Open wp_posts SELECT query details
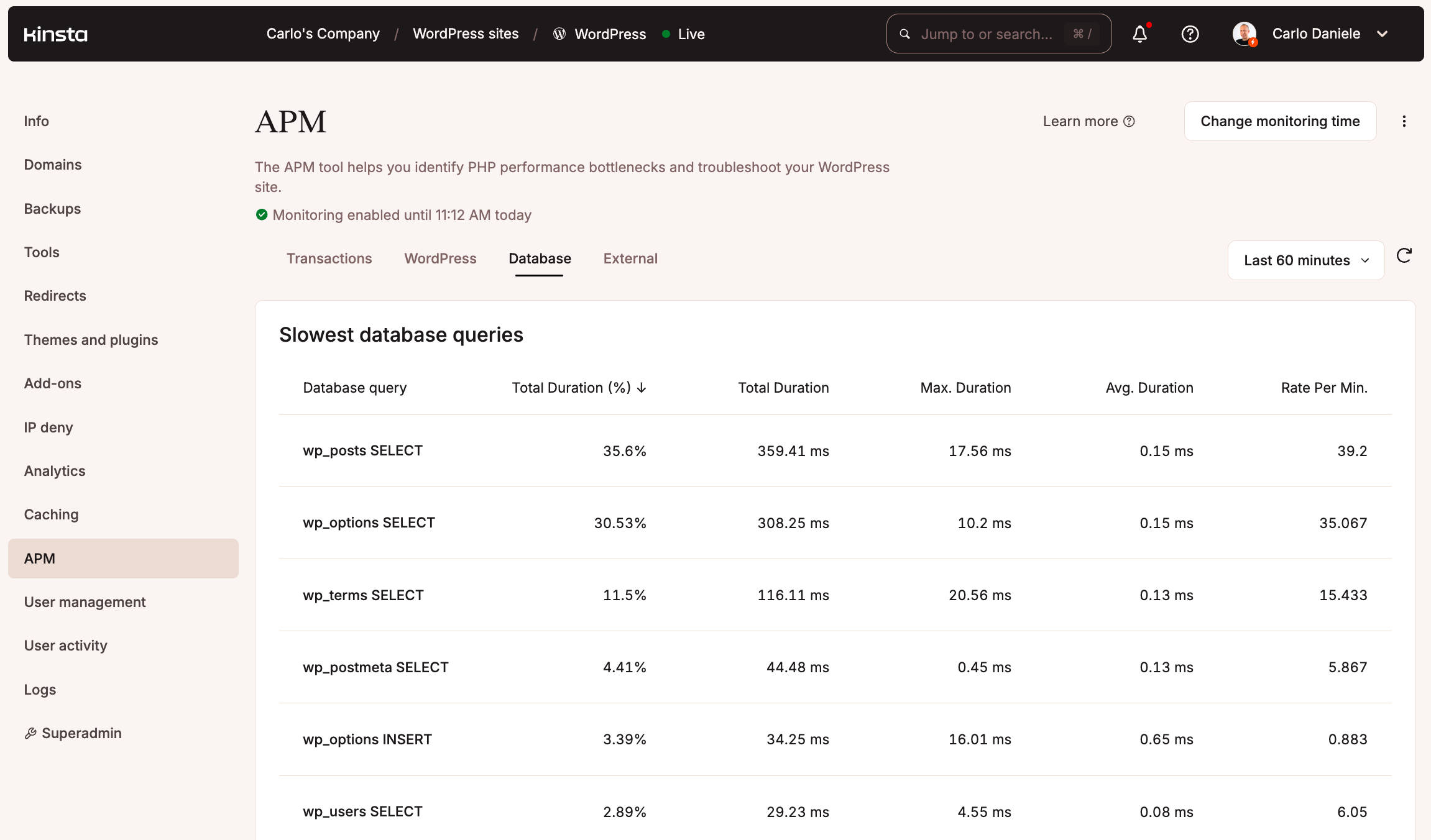 pos(362,450)
